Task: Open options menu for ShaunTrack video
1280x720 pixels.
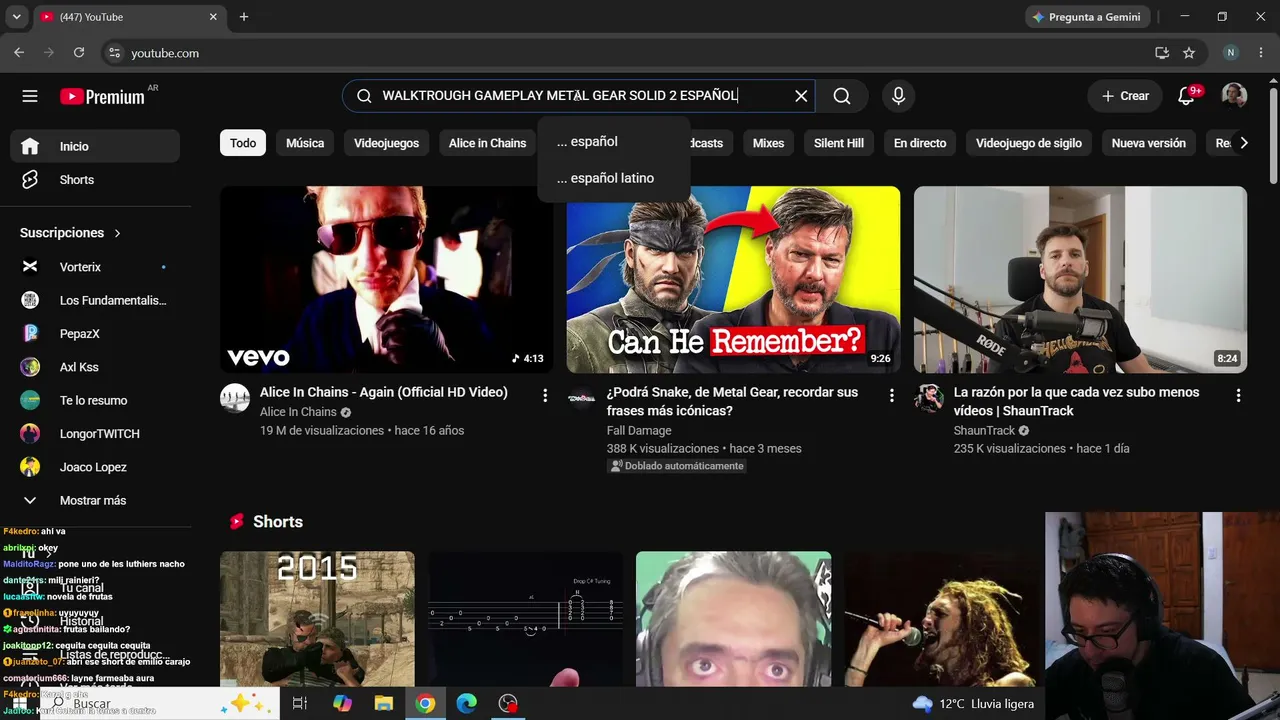Action: [x=1239, y=395]
